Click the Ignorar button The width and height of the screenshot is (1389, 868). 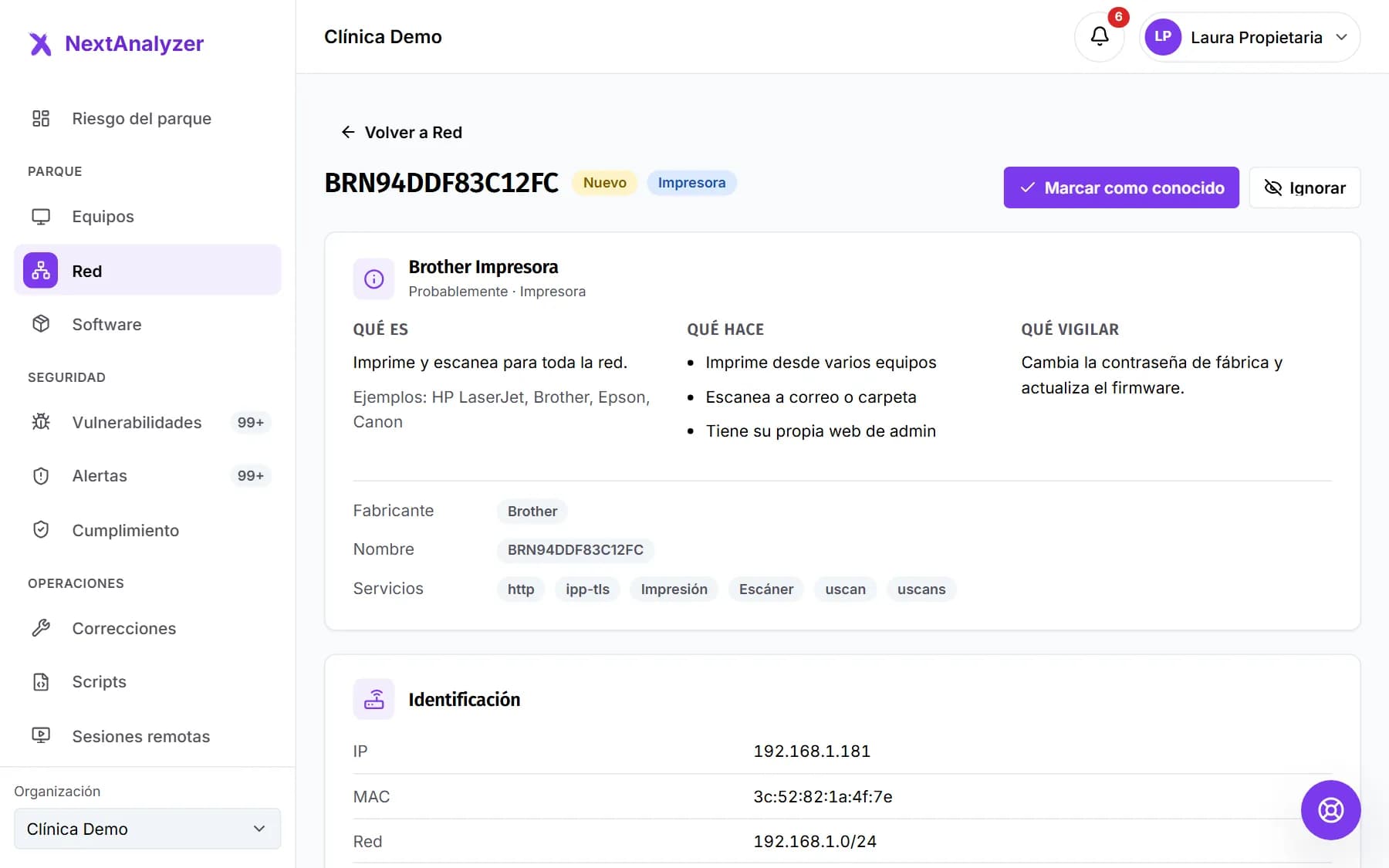coord(1304,187)
